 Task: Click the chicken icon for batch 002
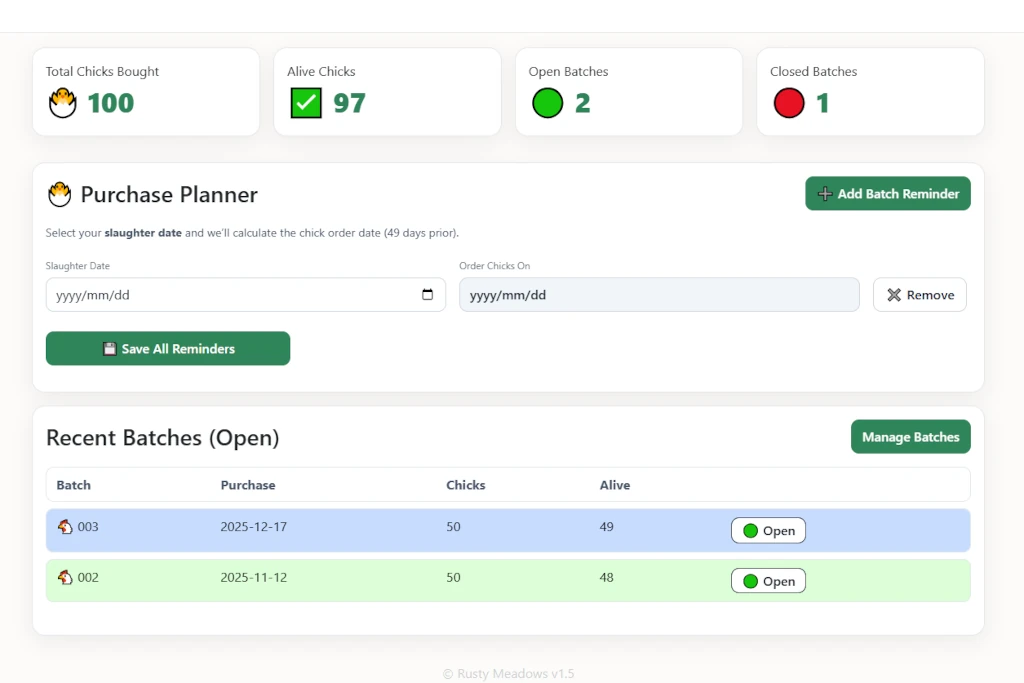click(65, 577)
